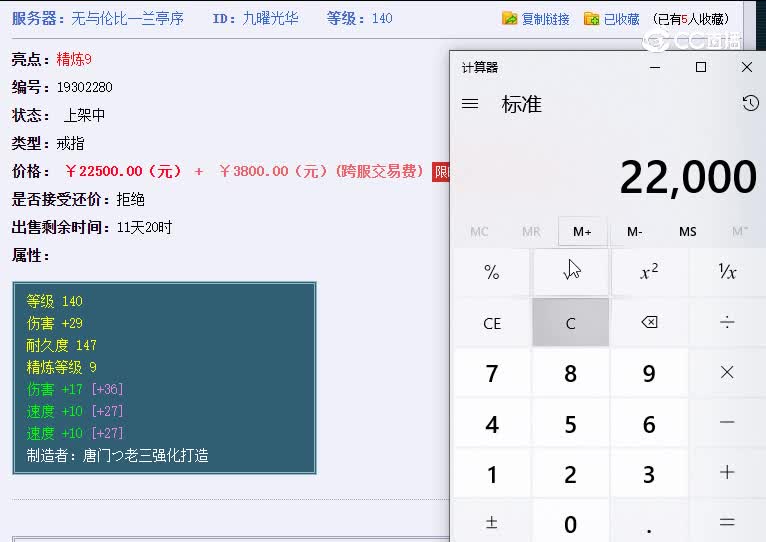Click the maker line 唐门つ老三强化打造
The width and height of the screenshot is (766, 542).
click(117, 455)
